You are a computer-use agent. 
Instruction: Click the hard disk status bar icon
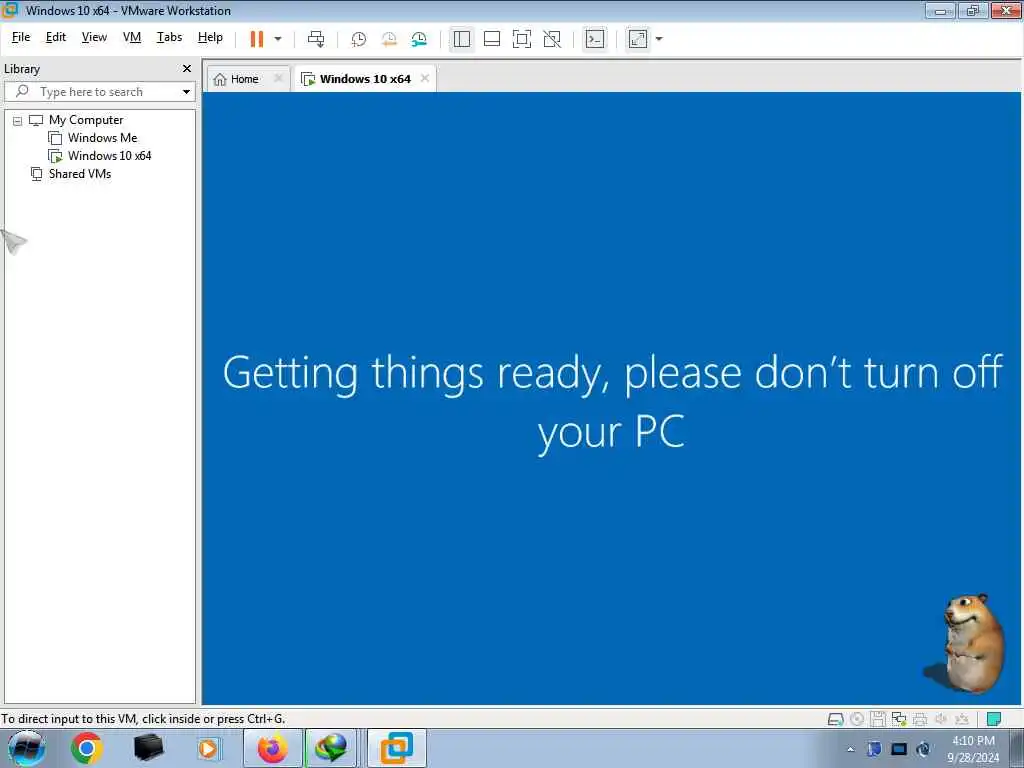point(835,719)
